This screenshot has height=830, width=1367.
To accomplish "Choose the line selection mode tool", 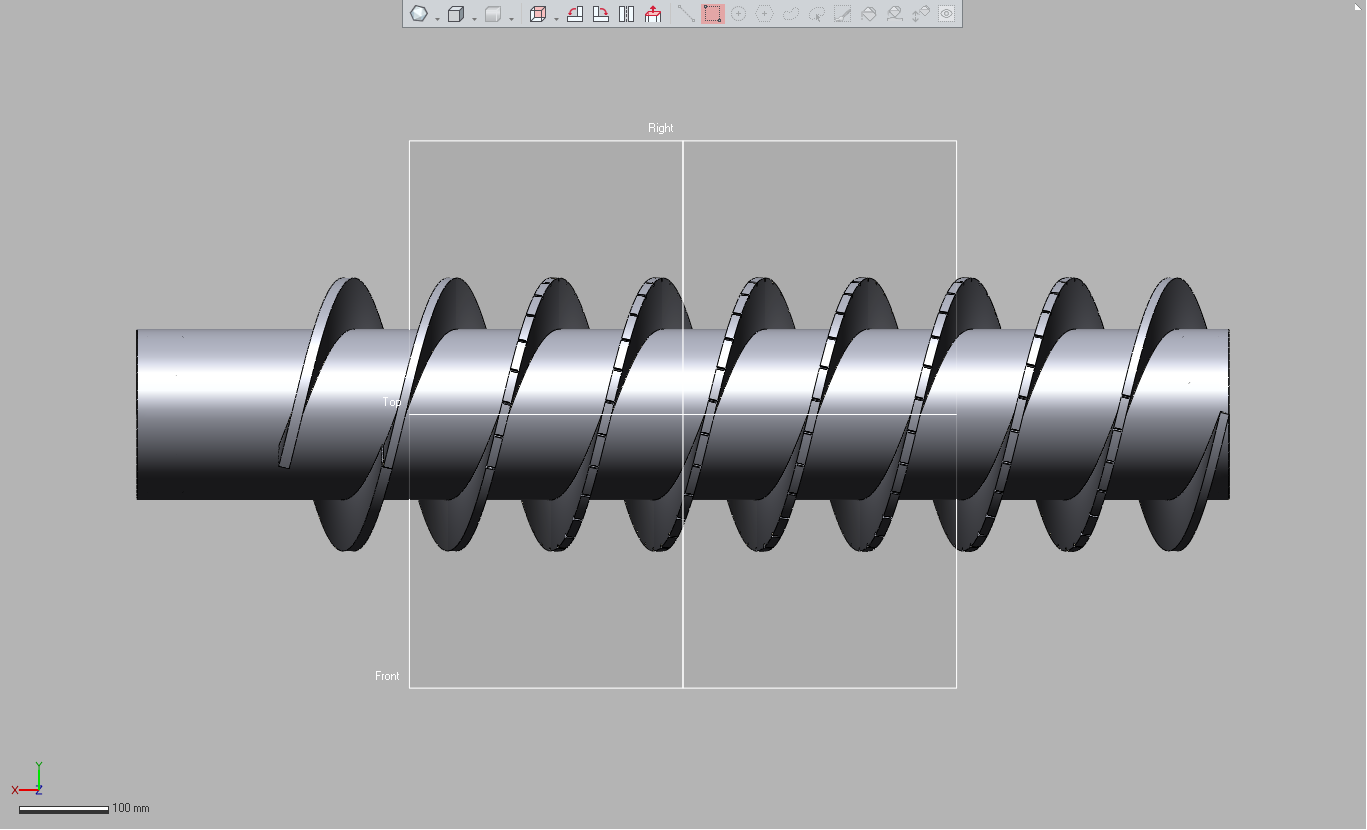I will coord(686,14).
